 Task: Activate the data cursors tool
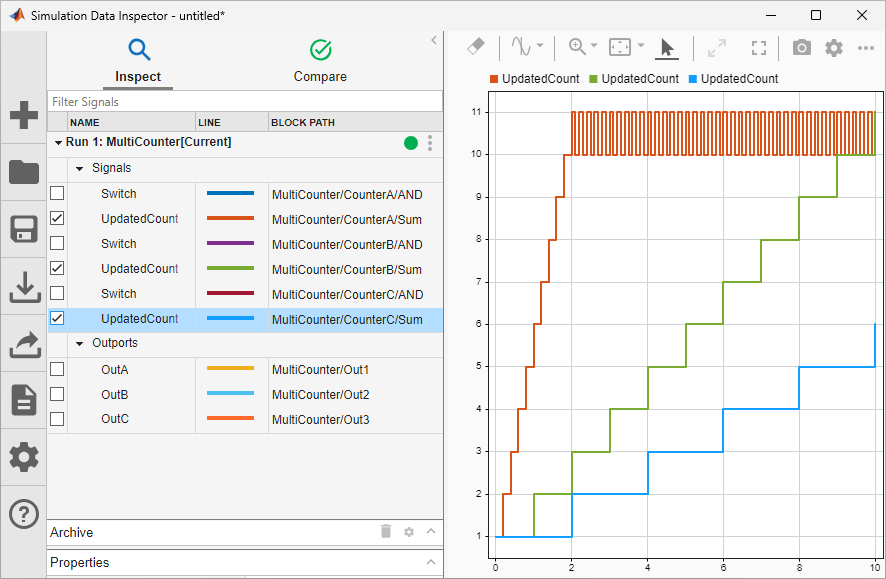[x=519, y=47]
